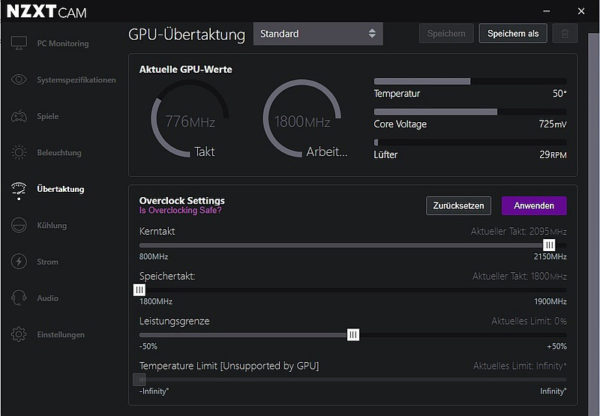Click the Kühlung icon in sidebar

[x=19, y=225]
